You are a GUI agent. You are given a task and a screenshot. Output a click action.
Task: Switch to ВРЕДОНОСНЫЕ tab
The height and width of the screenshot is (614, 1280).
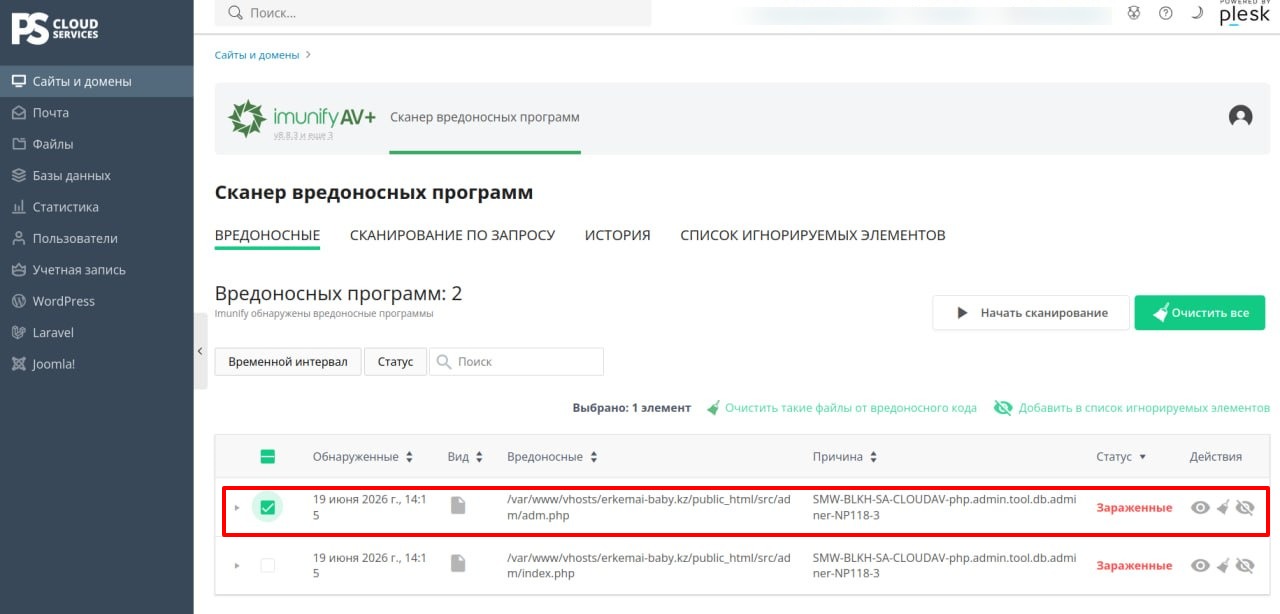(x=267, y=235)
